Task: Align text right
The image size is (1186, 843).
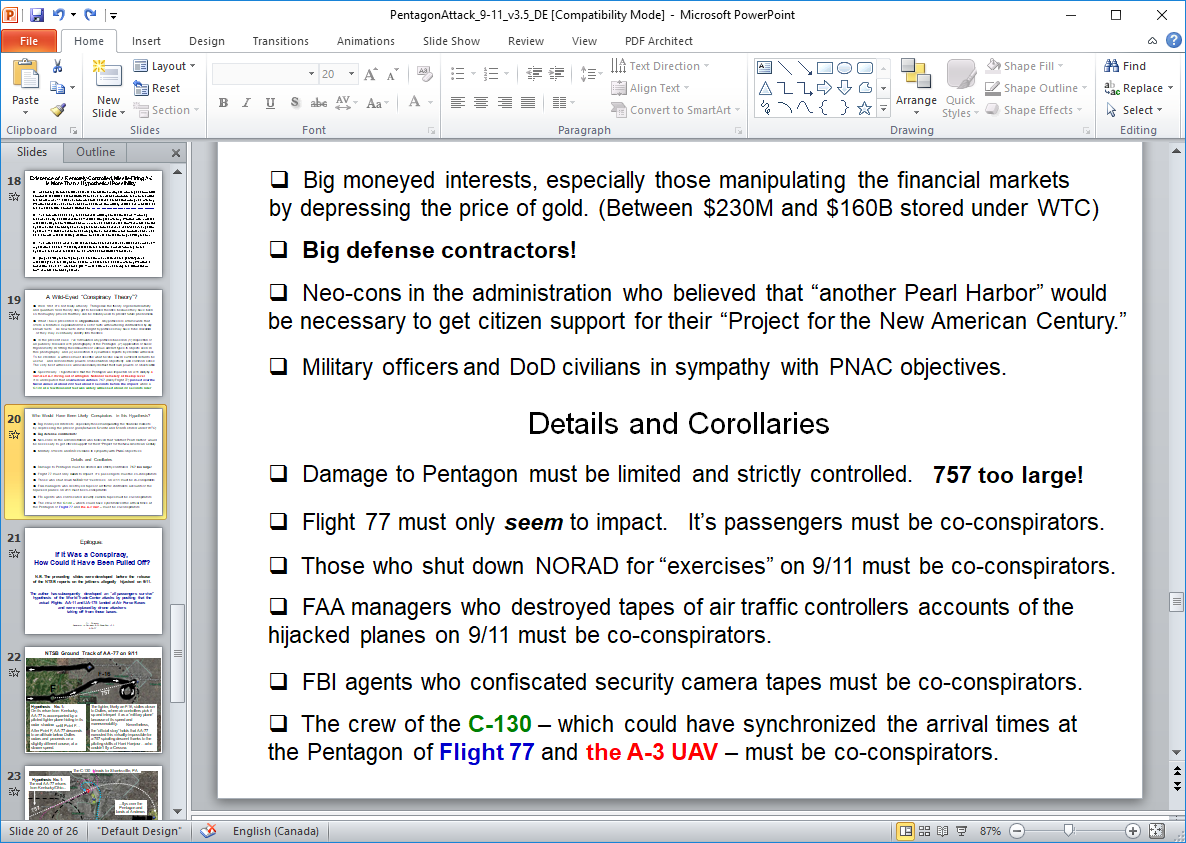Action: point(505,103)
